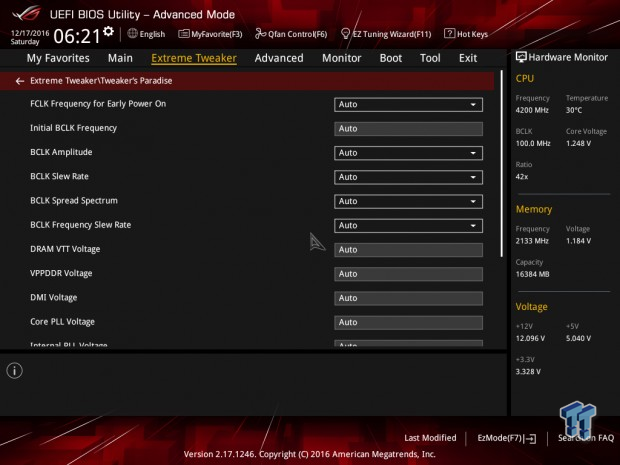Select the BCLK Spread Spectrum label
Image resolution: width=620 pixels, height=465 pixels.
[x=74, y=201]
